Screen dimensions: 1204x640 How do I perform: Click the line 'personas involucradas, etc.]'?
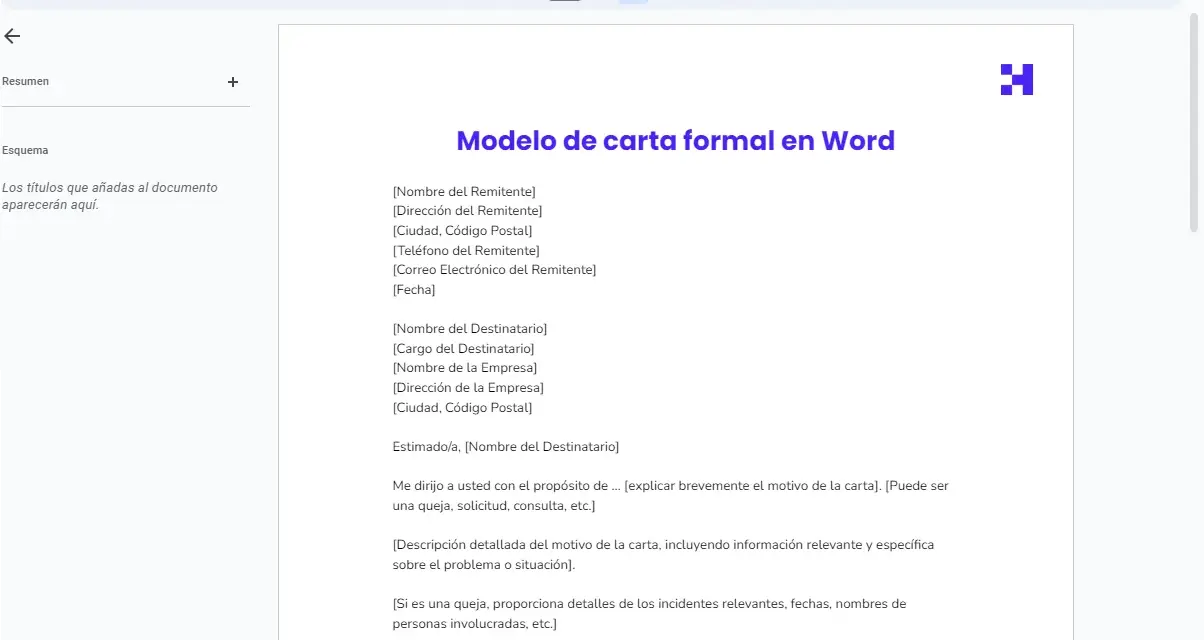tap(474, 624)
